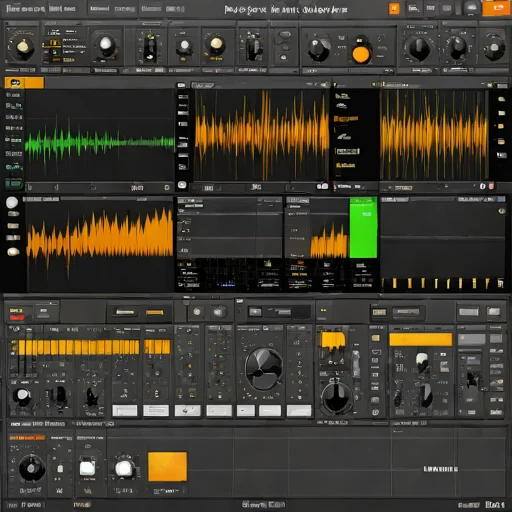Viewport: 512px width, 512px height.
Task: Click the yellowish knob beside the small white knob
Action: (216, 45)
